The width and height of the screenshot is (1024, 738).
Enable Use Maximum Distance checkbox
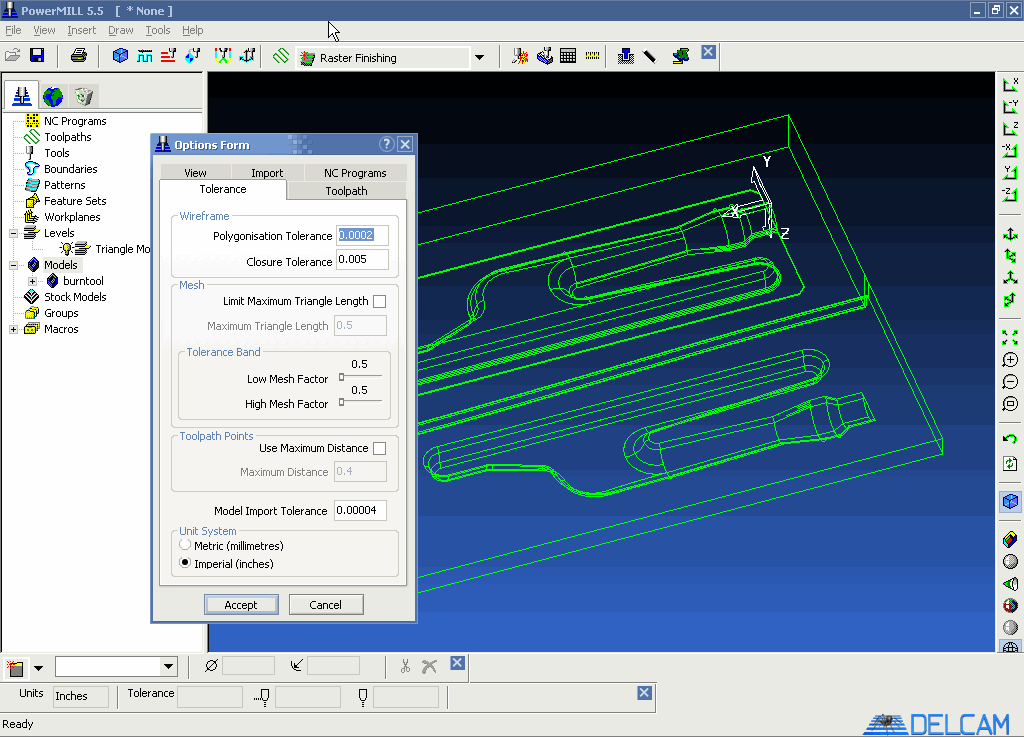tap(379, 449)
